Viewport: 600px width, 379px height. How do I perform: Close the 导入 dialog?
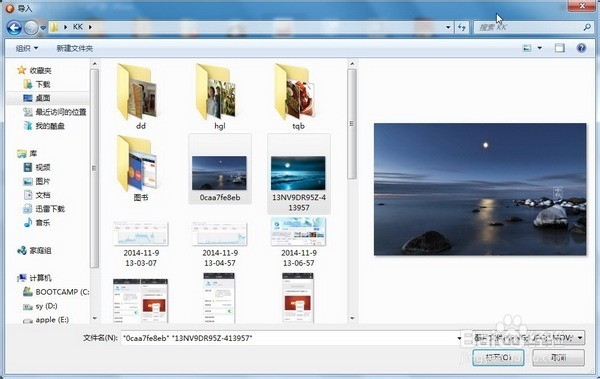pos(582,6)
